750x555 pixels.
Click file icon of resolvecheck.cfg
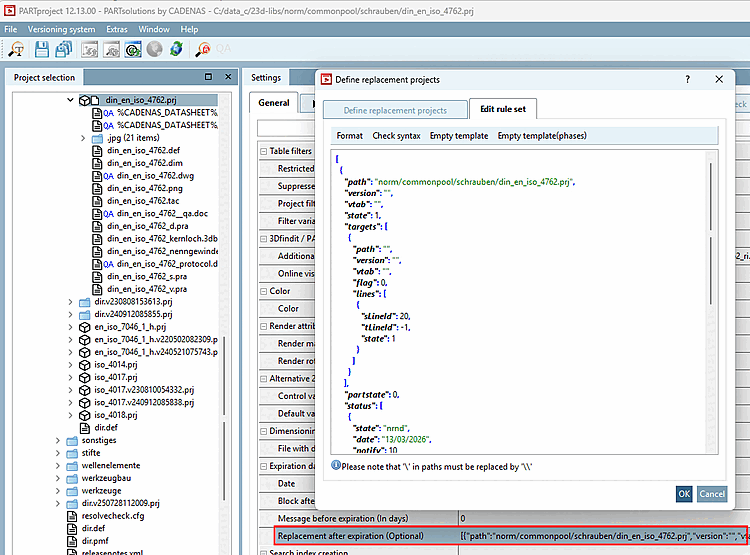coord(72,516)
